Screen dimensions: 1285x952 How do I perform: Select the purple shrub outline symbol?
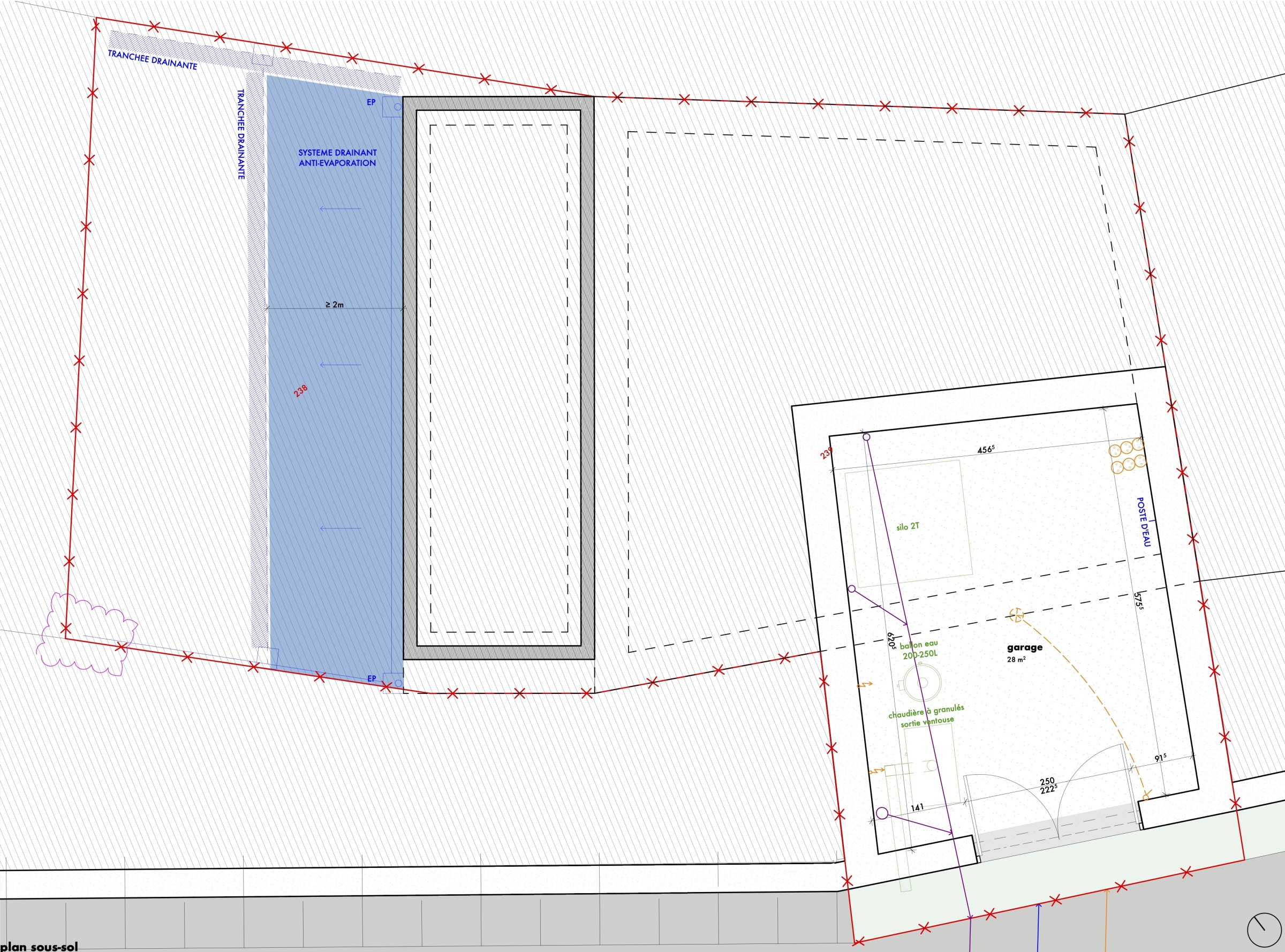tap(85, 634)
